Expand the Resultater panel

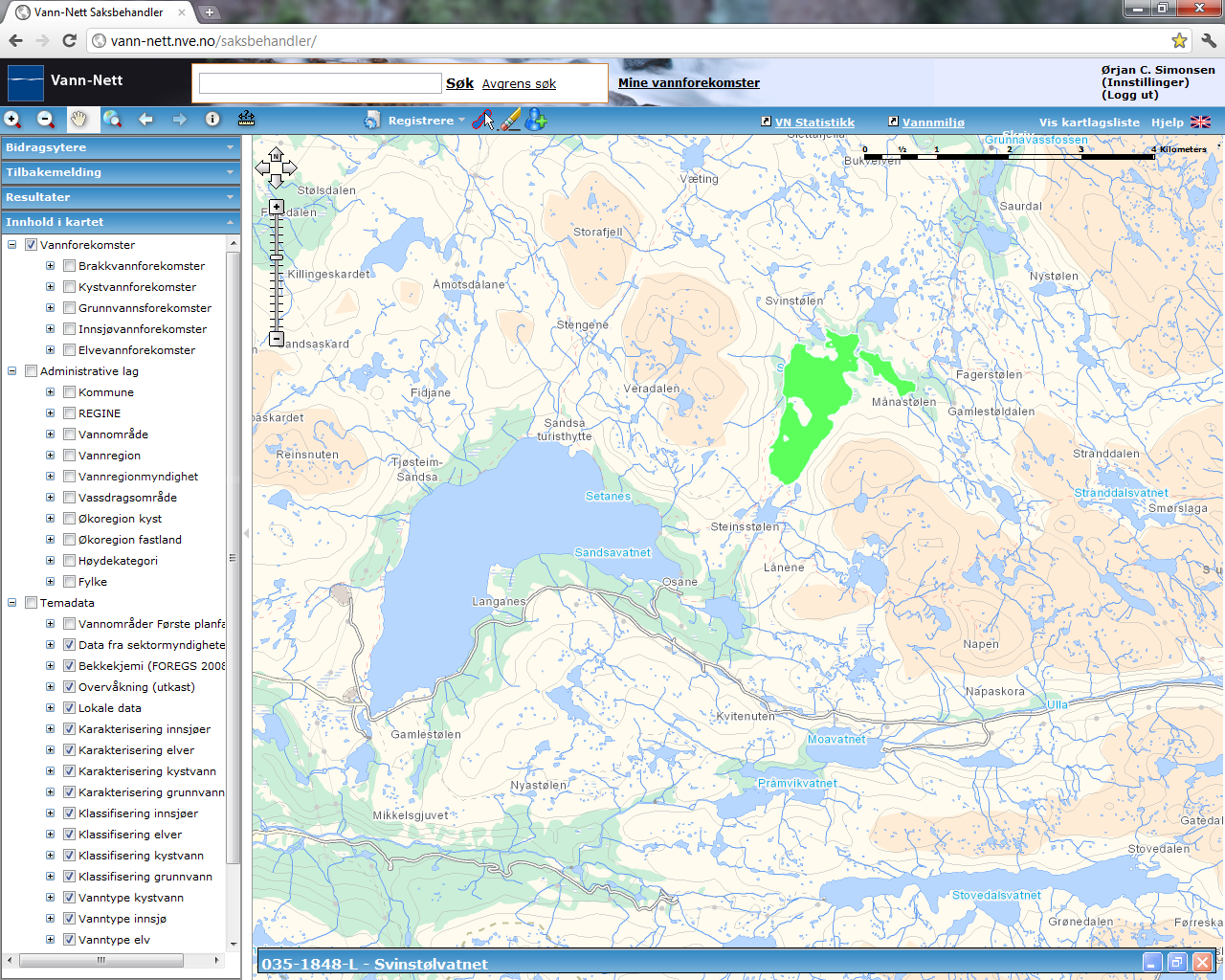click(120, 197)
